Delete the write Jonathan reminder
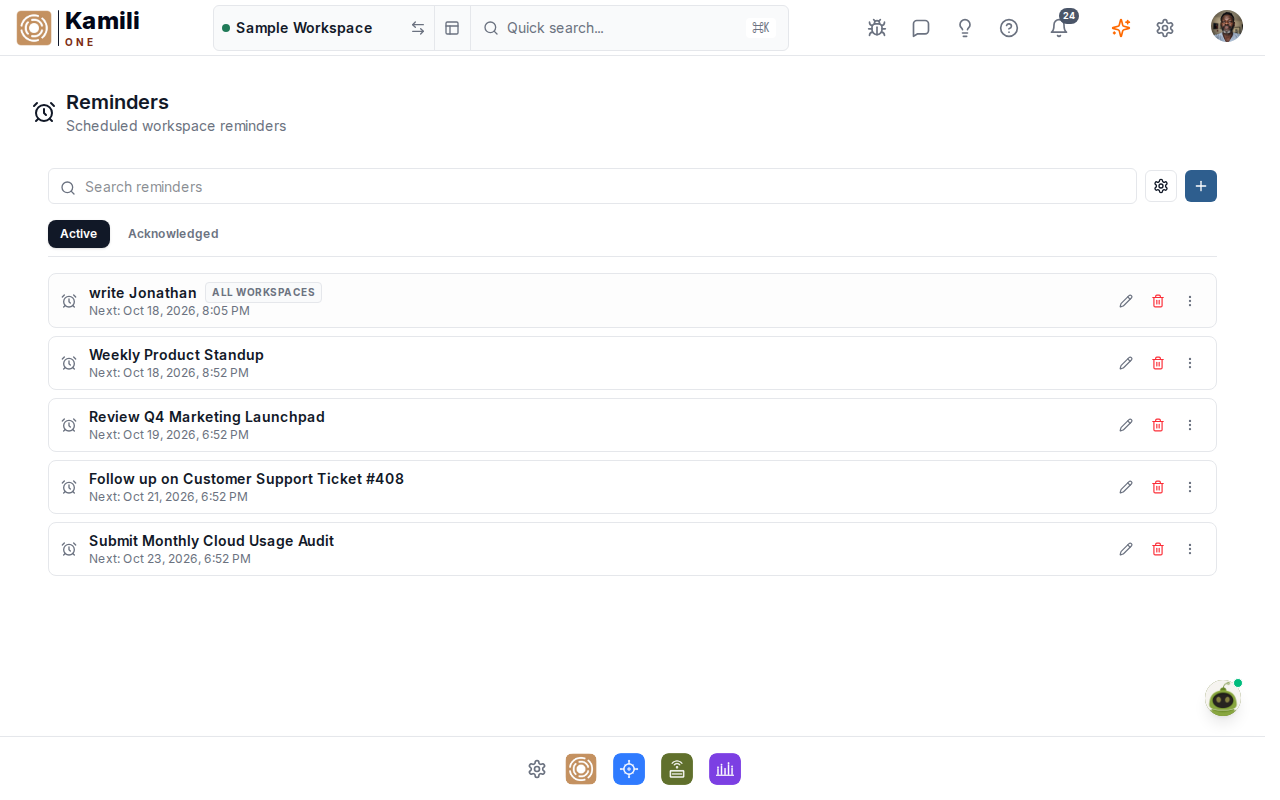1280x800 pixels. click(1158, 301)
